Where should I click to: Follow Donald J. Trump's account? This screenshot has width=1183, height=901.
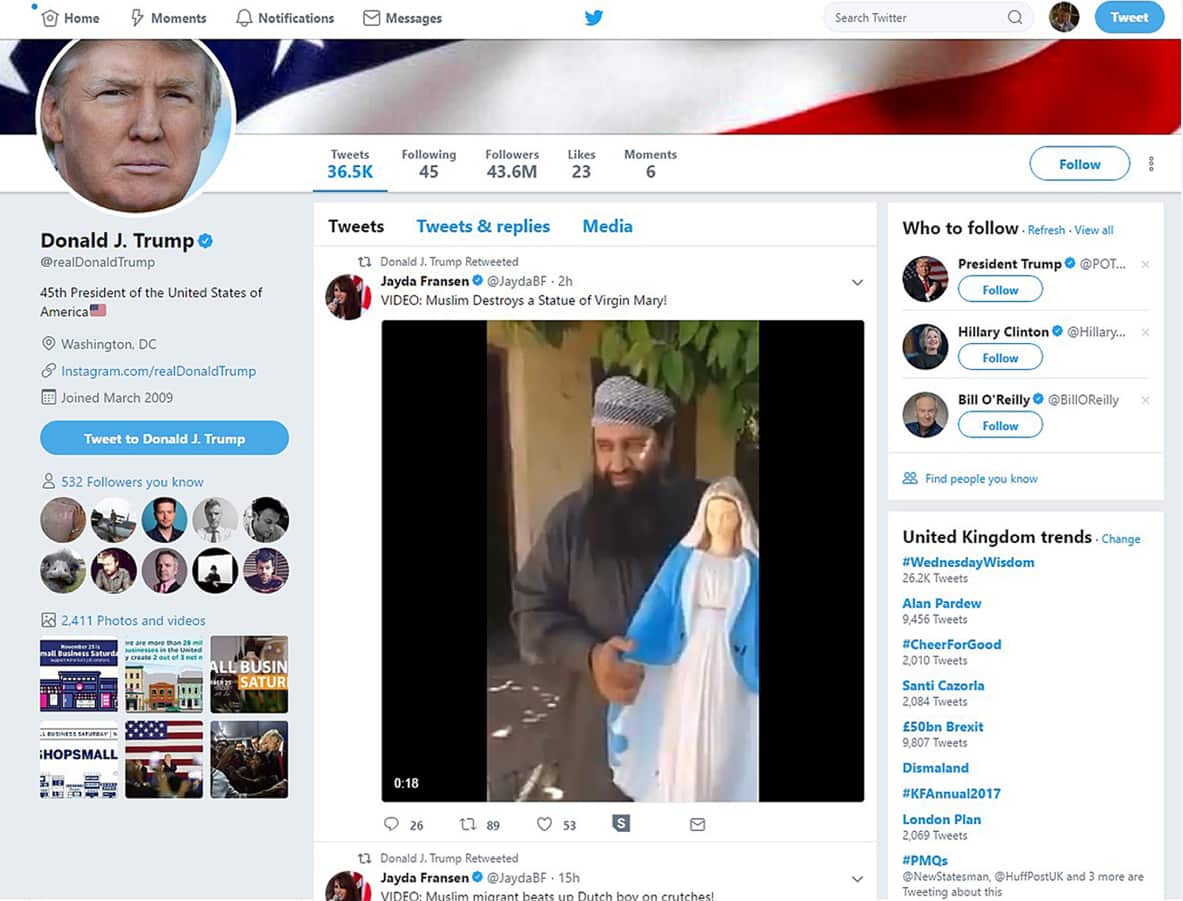click(1078, 163)
